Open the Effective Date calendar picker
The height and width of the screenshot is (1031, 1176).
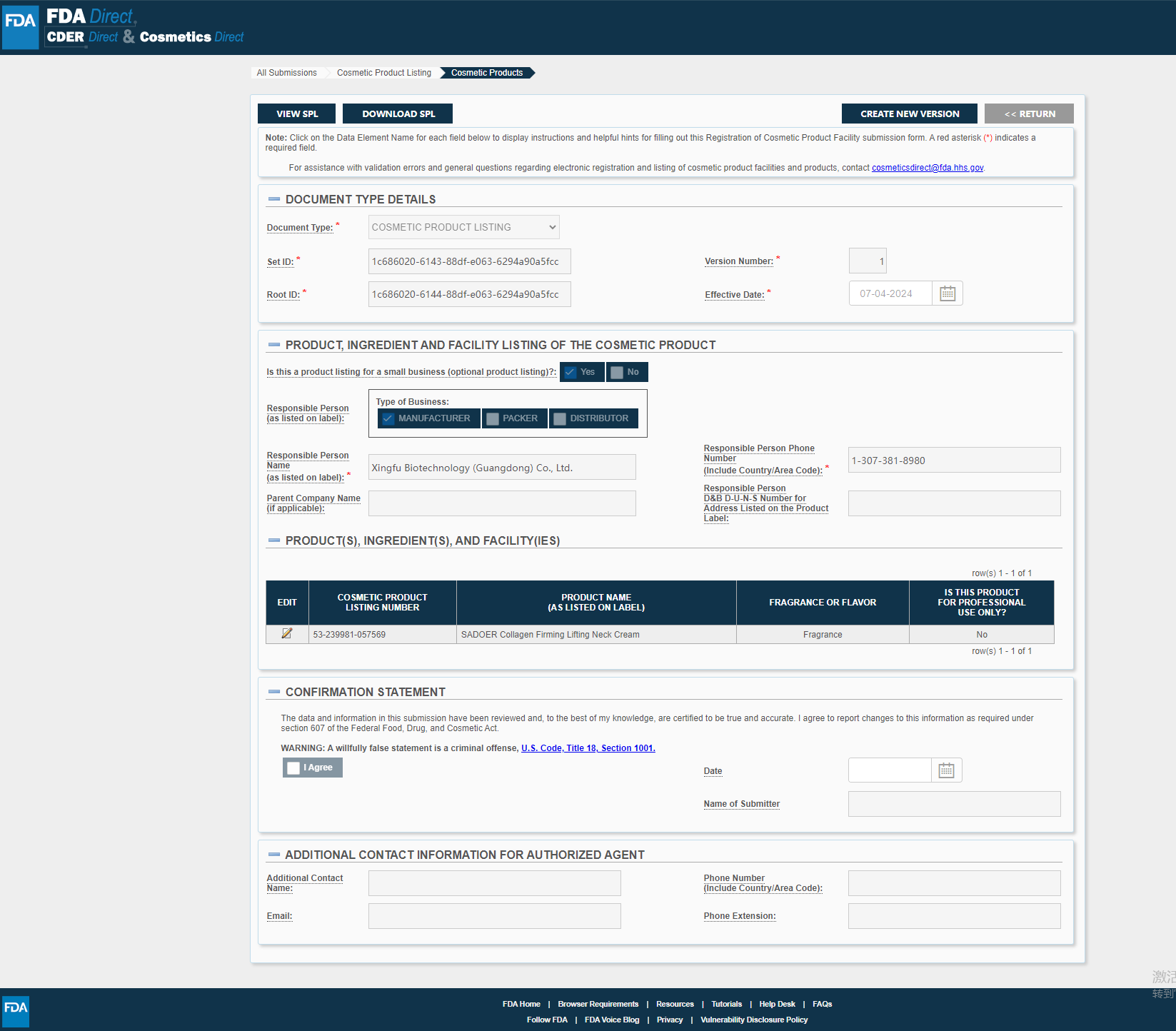pos(947,293)
